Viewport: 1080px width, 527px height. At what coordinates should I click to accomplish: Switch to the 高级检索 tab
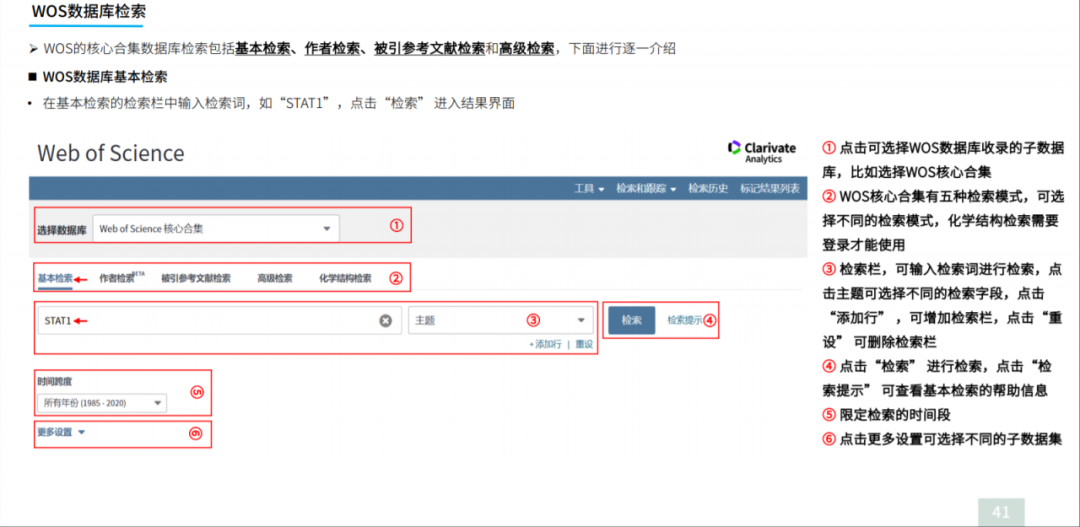click(274, 279)
